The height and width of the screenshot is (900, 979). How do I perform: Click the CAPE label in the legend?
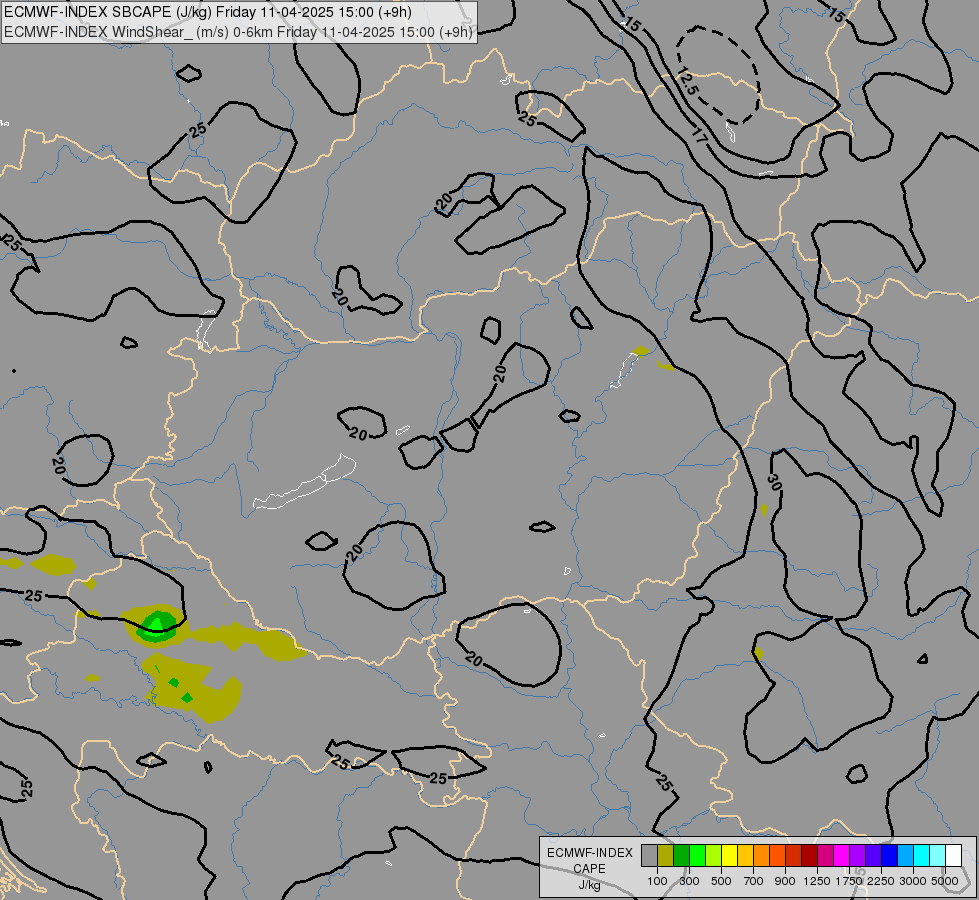[x=589, y=869]
